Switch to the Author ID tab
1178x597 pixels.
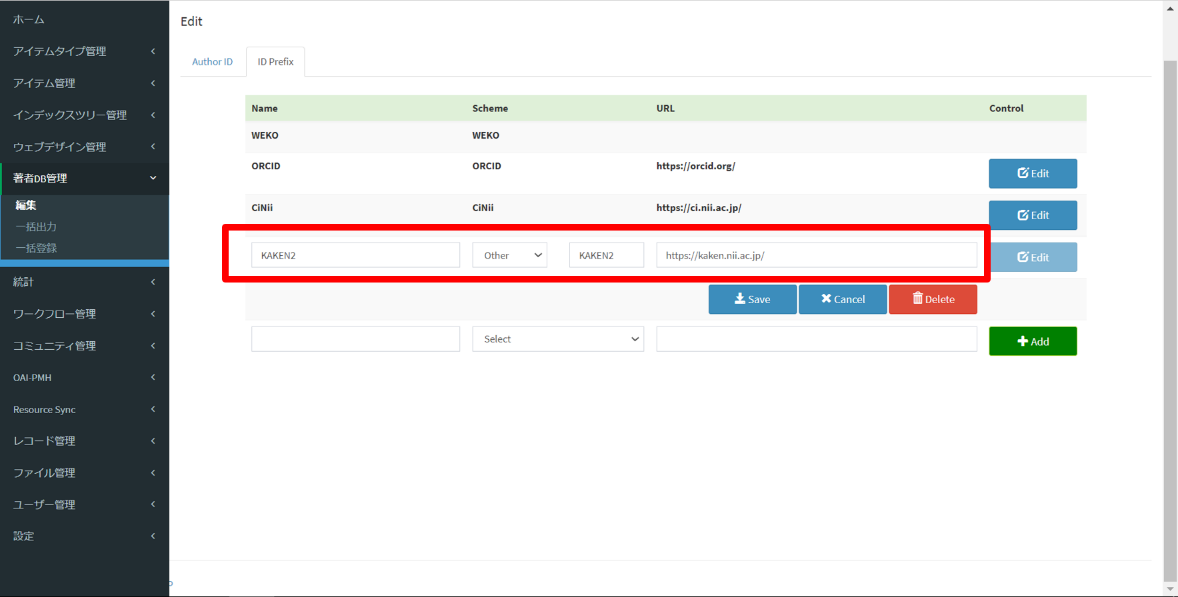point(212,62)
